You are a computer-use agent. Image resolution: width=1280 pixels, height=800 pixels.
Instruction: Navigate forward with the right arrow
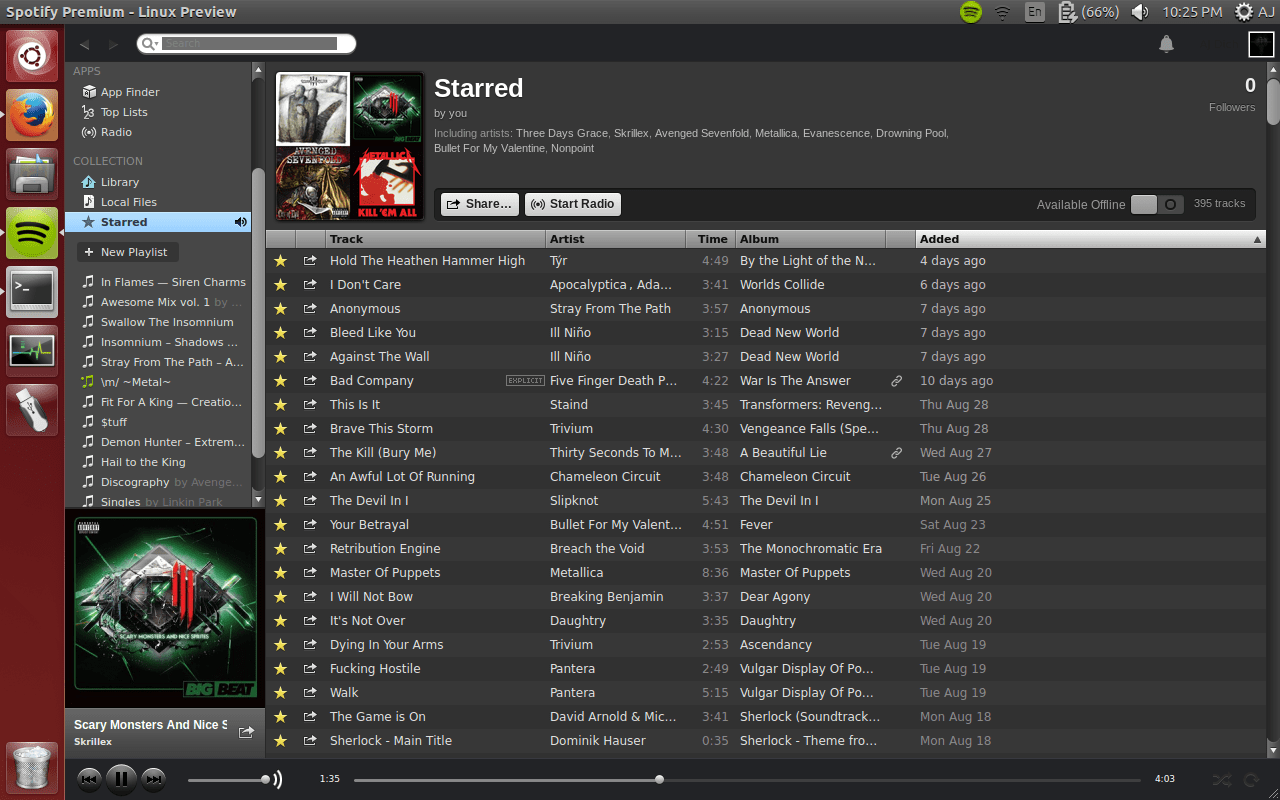(114, 44)
